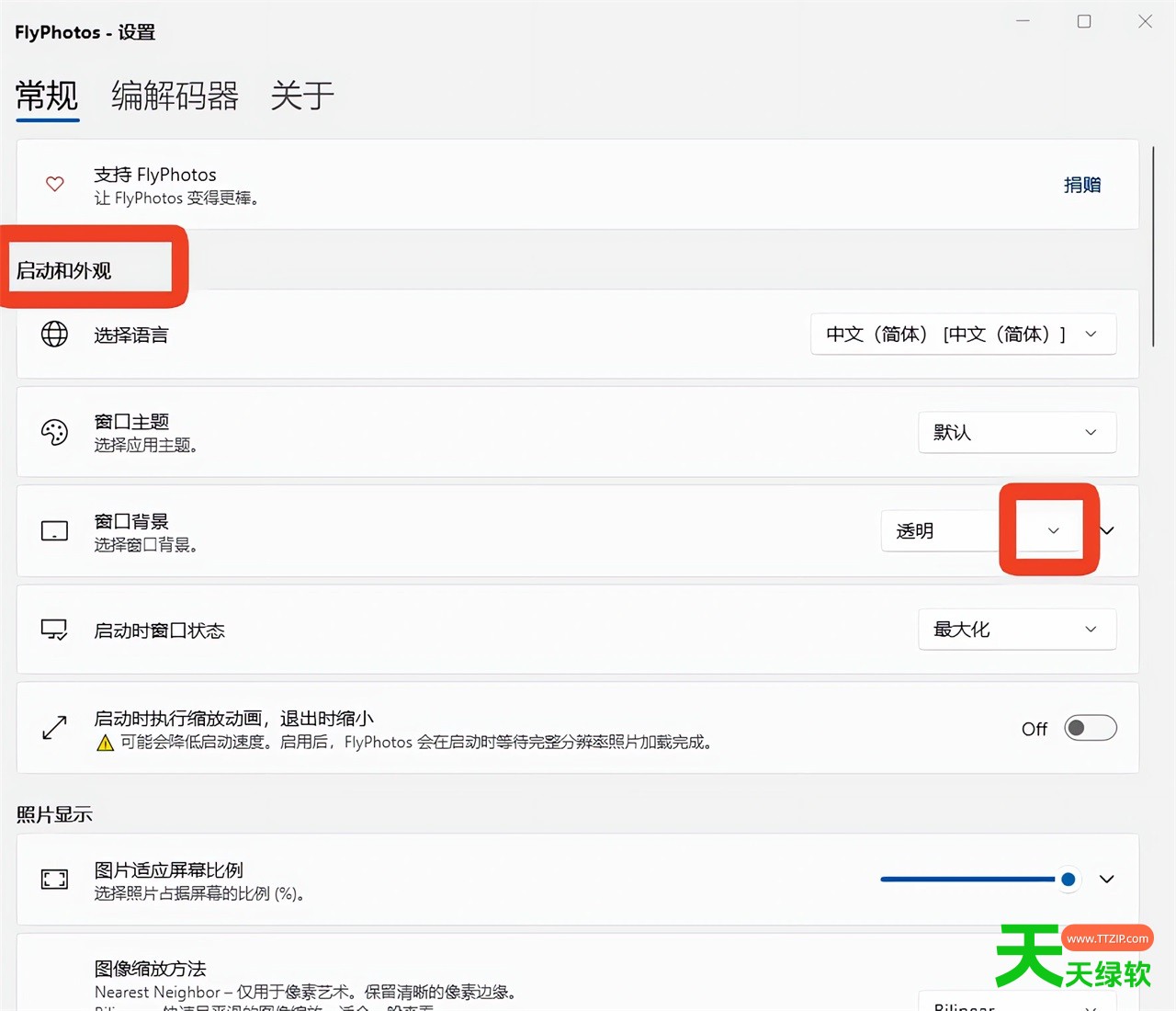Maximize the FlyPhotos settings window
The image size is (1176, 1011).
[x=1084, y=21]
